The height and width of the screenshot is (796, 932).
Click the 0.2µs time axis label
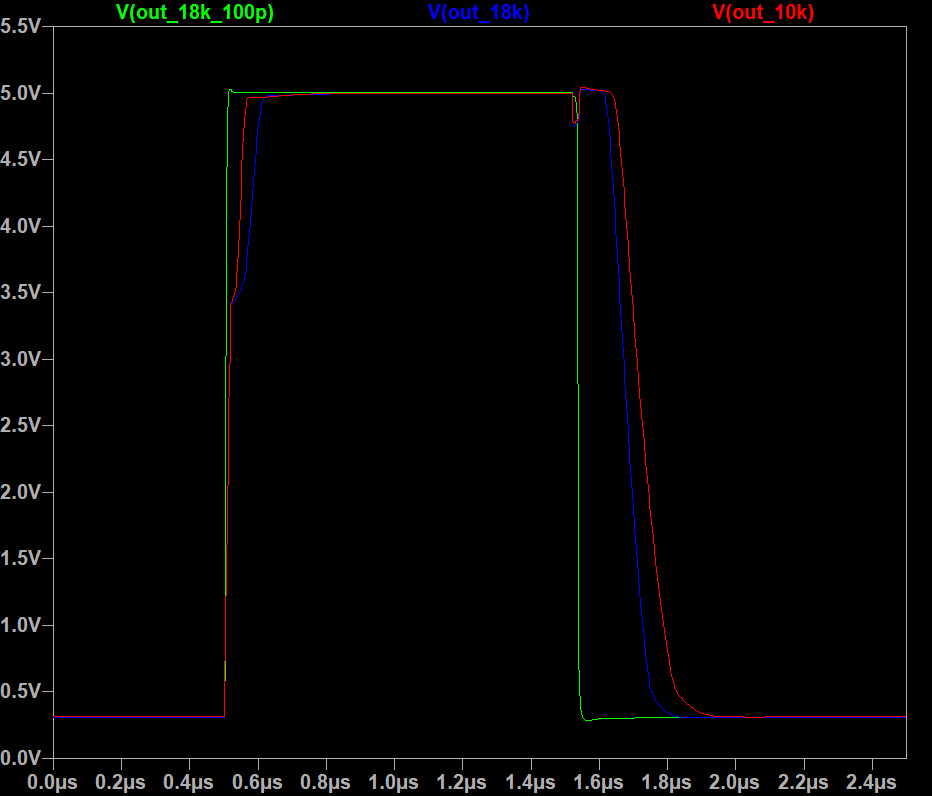121,782
